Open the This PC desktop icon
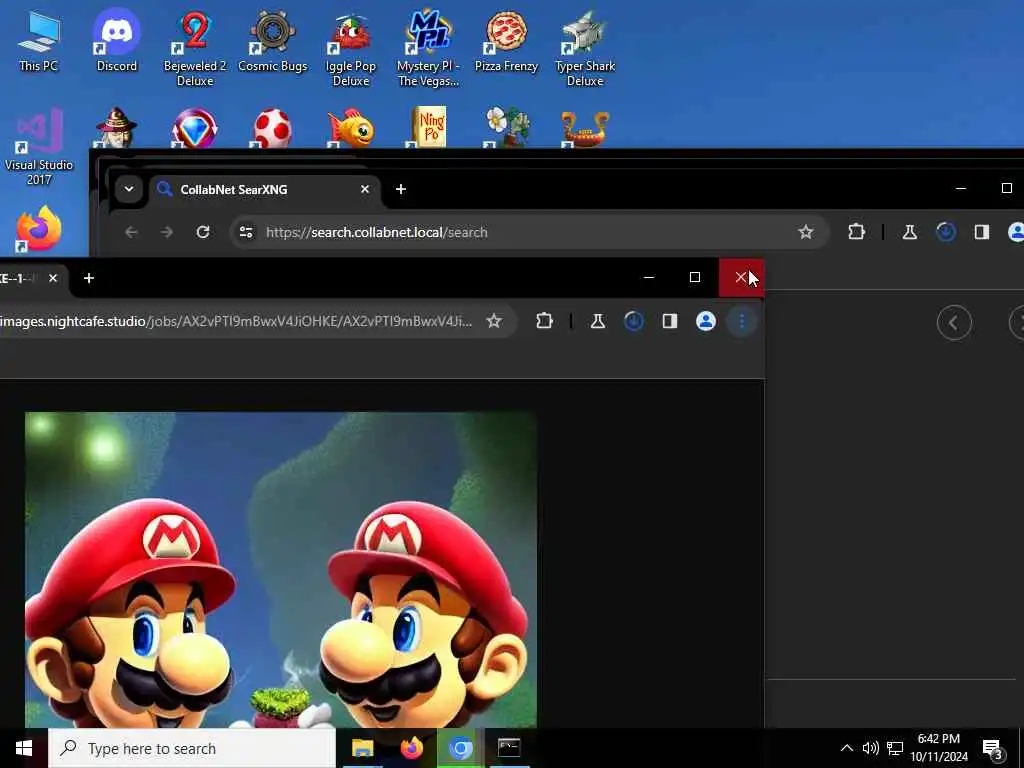The width and height of the screenshot is (1024, 768). (39, 41)
